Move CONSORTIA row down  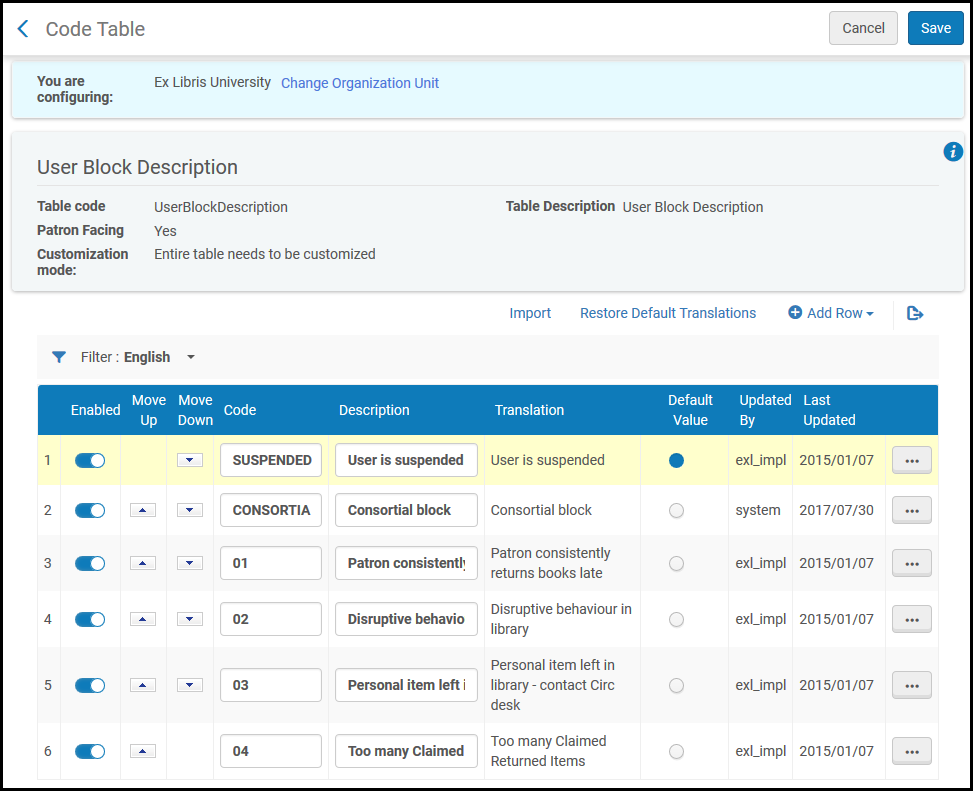click(190, 510)
